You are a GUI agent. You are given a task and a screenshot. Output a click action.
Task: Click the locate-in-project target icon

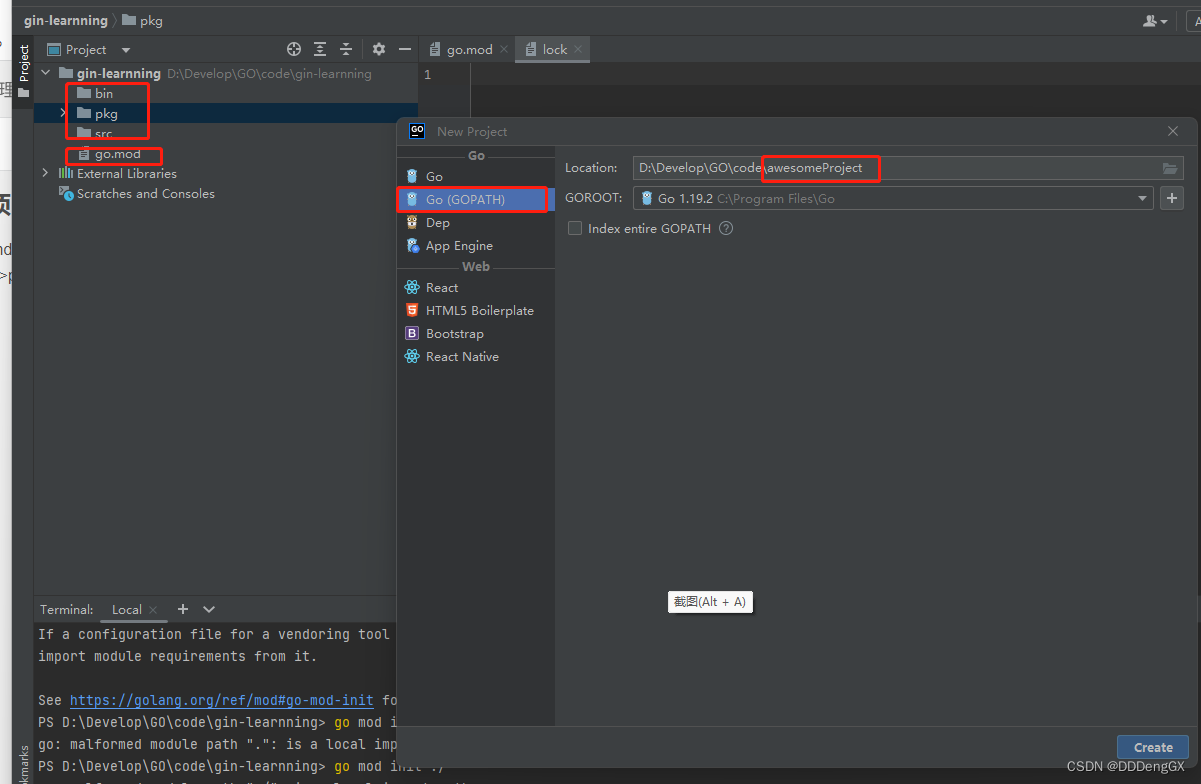(294, 49)
